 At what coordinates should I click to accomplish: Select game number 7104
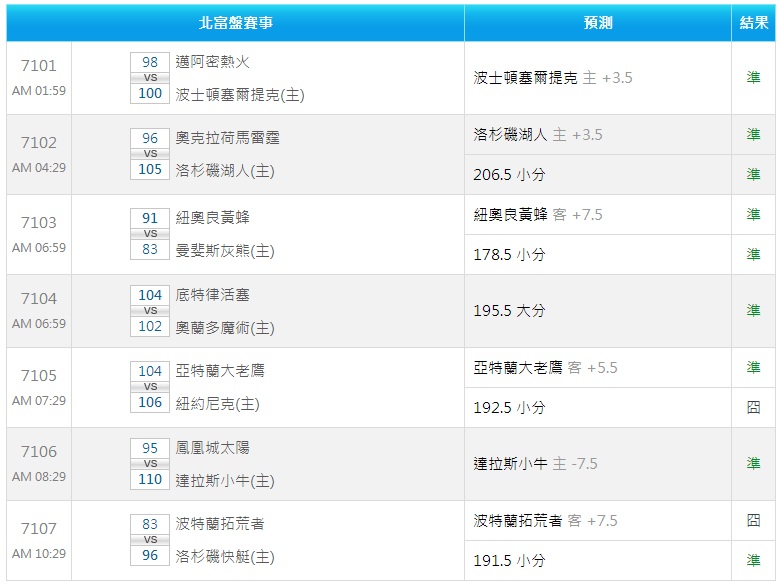(39, 298)
